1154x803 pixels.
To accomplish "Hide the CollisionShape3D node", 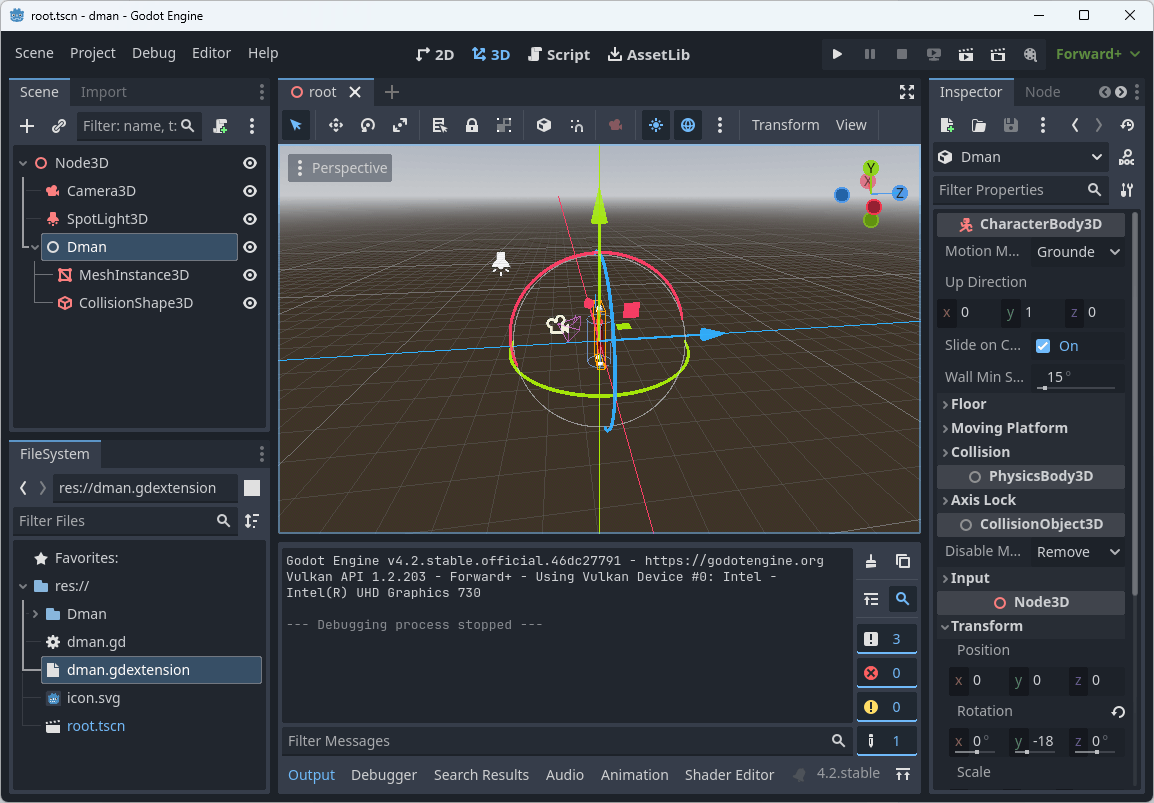I will (x=250, y=303).
